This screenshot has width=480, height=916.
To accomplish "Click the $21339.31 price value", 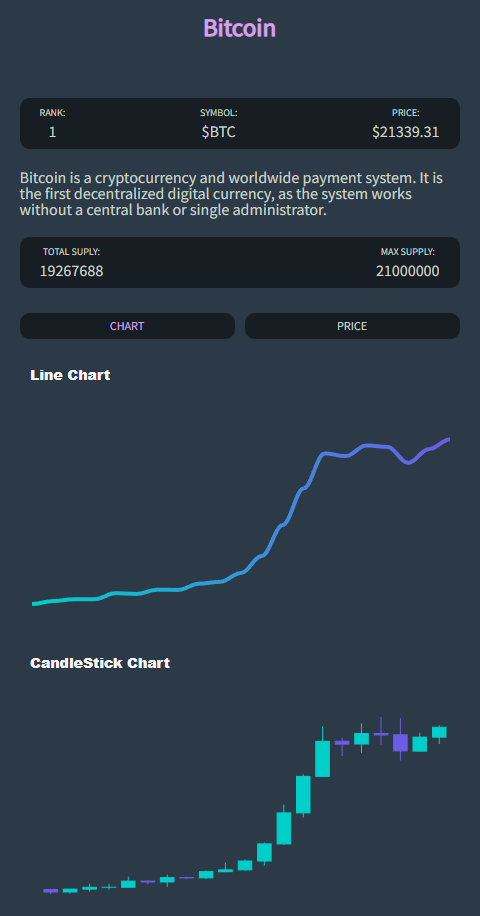I will [x=406, y=132].
